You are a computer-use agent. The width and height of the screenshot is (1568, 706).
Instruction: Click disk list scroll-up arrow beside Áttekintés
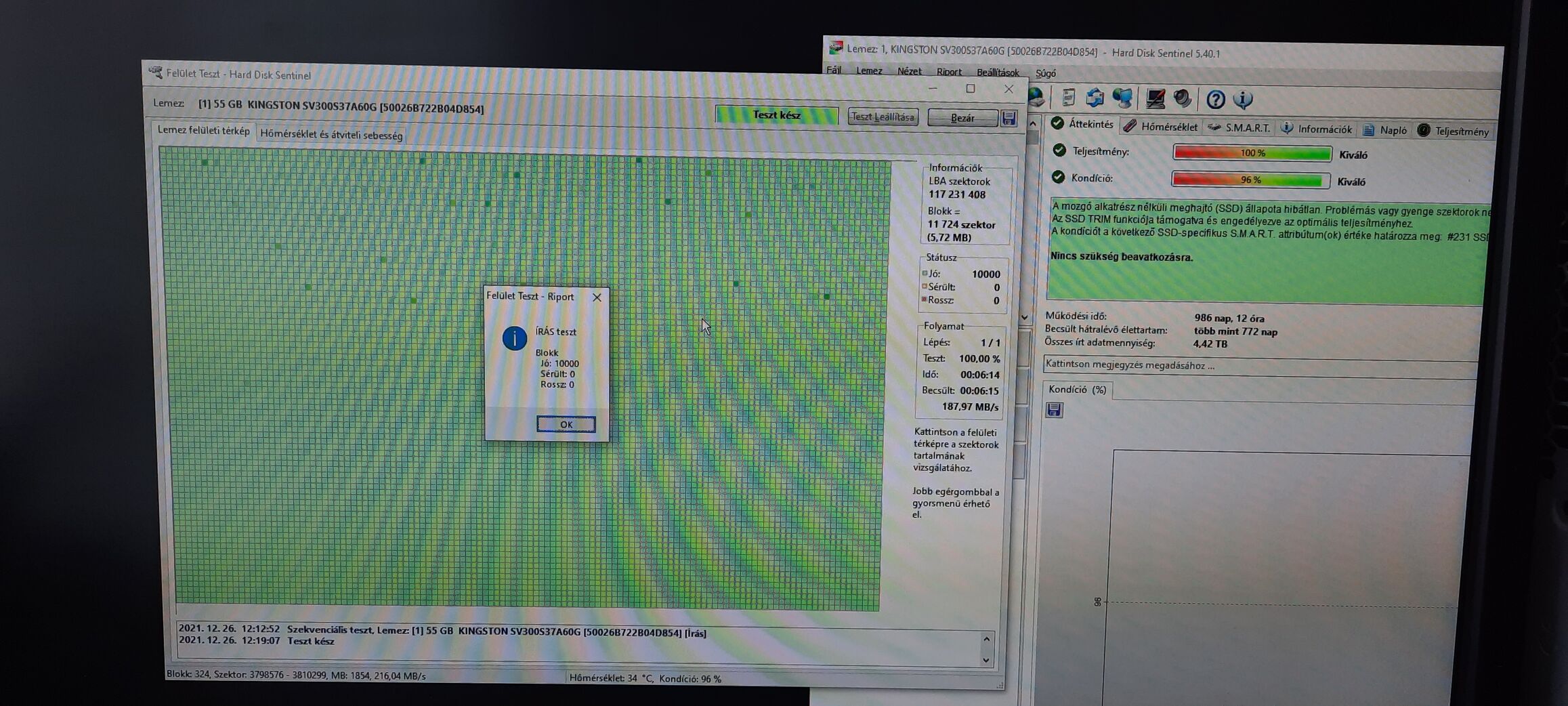coord(1032,123)
